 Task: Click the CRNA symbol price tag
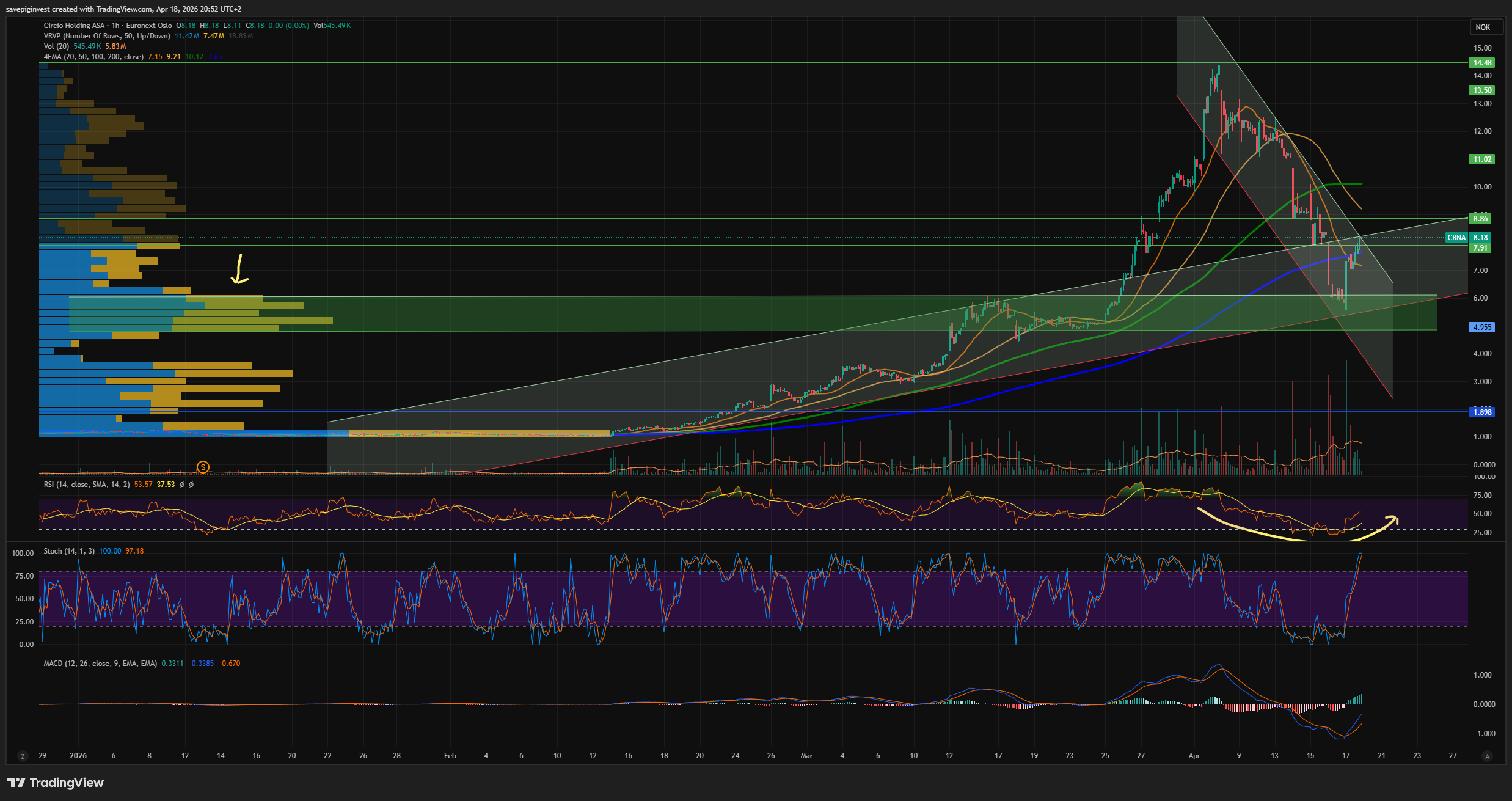pos(1456,238)
